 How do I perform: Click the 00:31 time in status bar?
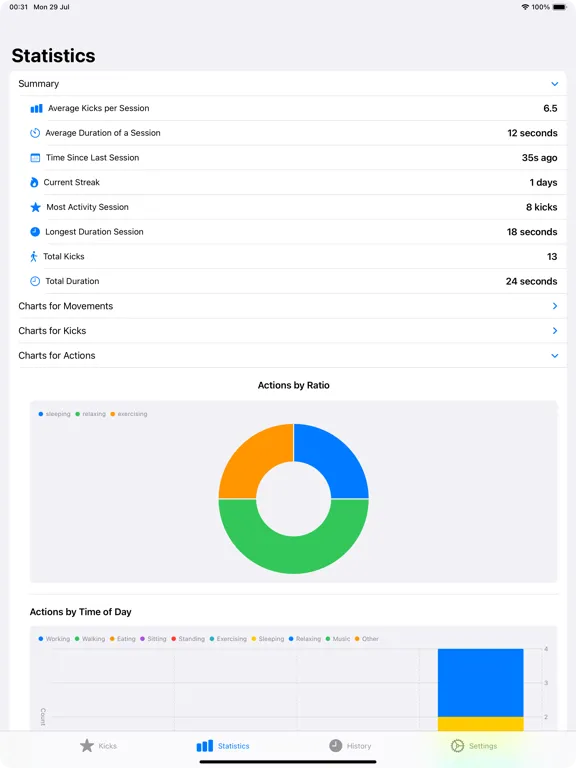coord(19,7)
